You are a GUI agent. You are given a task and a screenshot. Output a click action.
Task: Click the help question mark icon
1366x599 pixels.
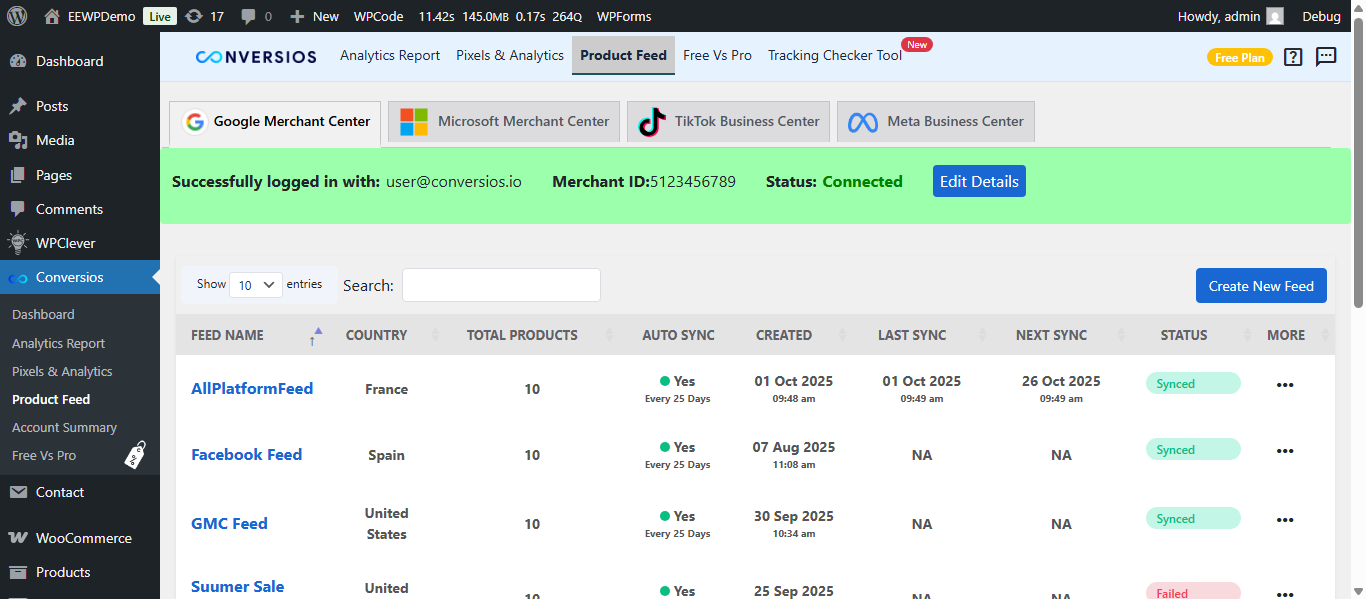(x=1292, y=57)
